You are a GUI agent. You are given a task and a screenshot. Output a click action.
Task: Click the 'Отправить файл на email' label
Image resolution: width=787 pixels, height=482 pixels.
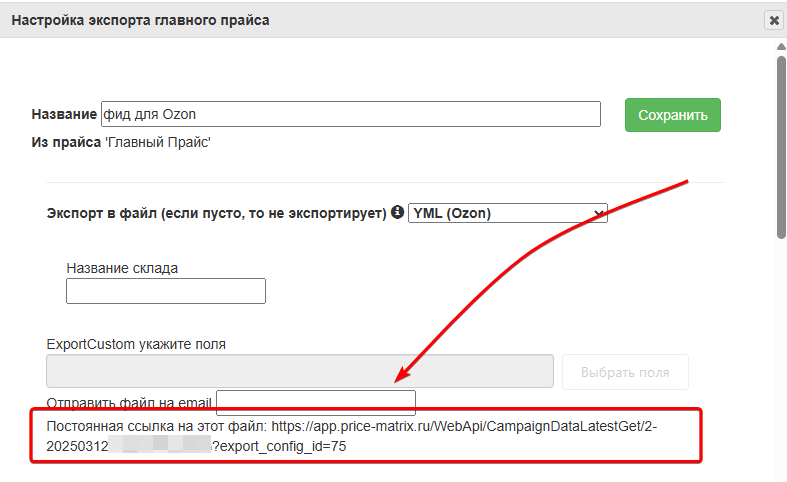click(129, 403)
